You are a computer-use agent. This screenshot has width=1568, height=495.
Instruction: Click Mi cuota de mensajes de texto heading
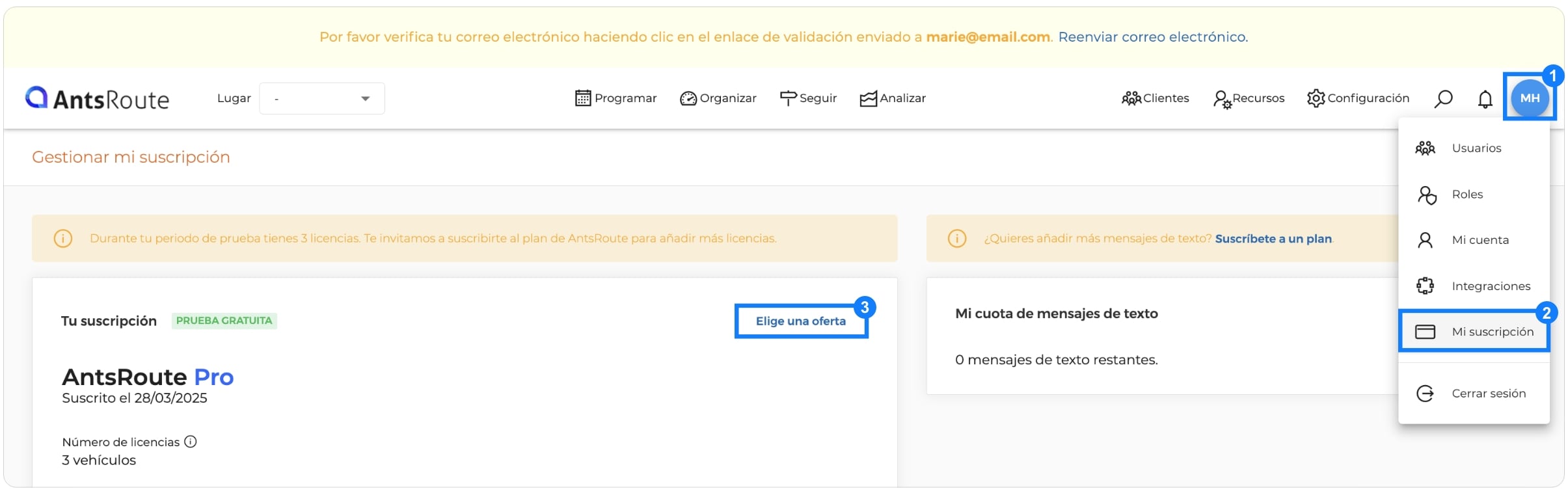pyautogui.click(x=1057, y=314)
